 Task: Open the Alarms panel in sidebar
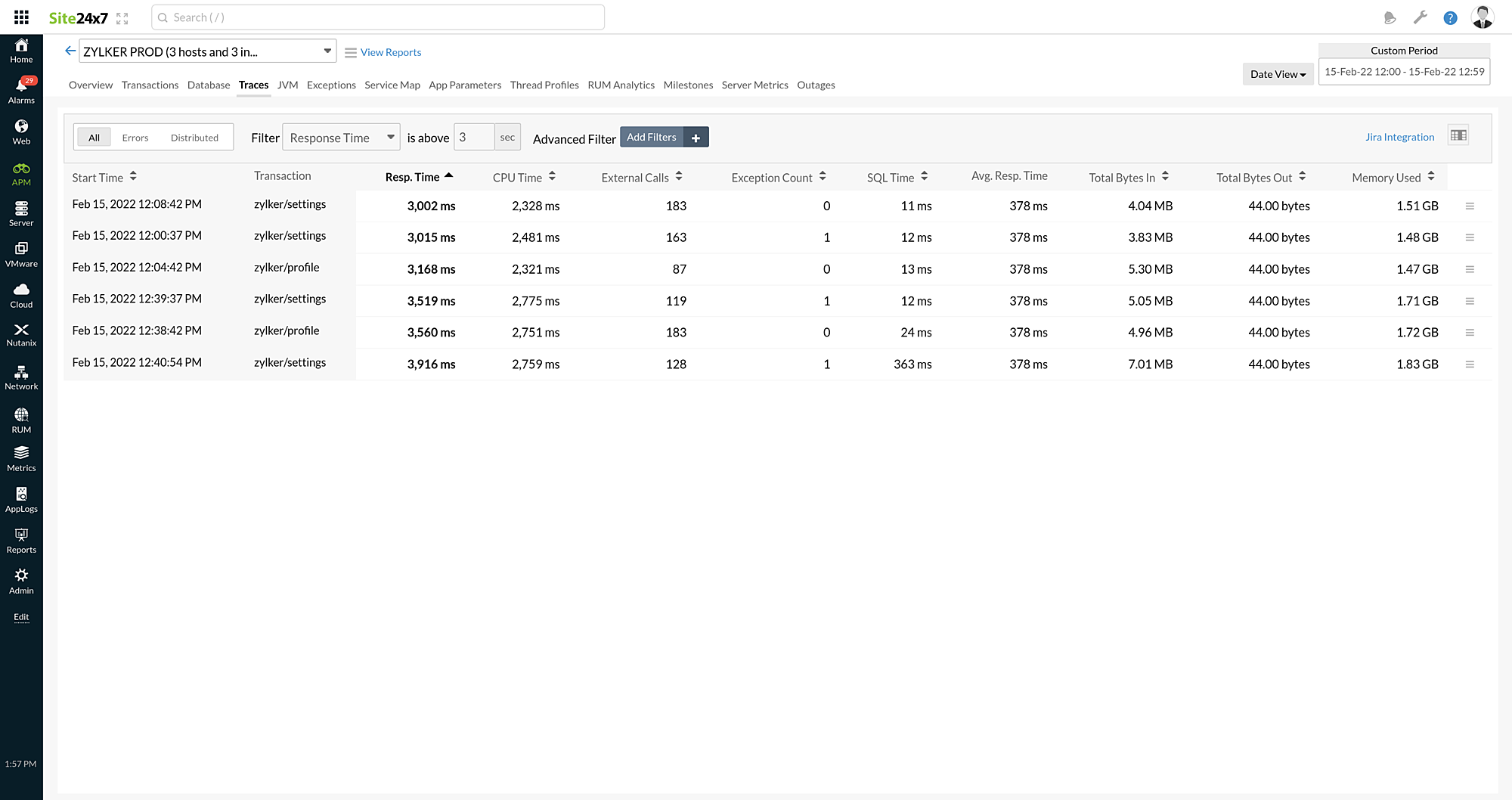(21, 90)
